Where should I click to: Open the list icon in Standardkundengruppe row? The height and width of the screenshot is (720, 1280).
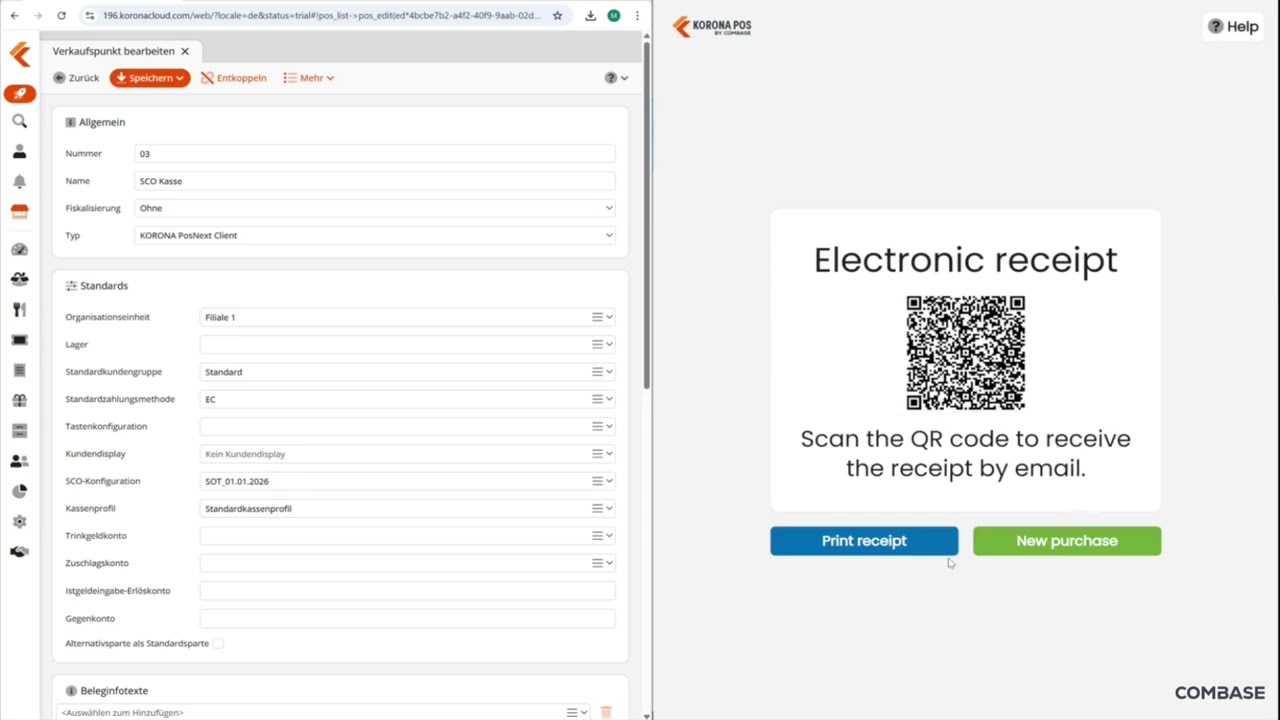(597, 372)
